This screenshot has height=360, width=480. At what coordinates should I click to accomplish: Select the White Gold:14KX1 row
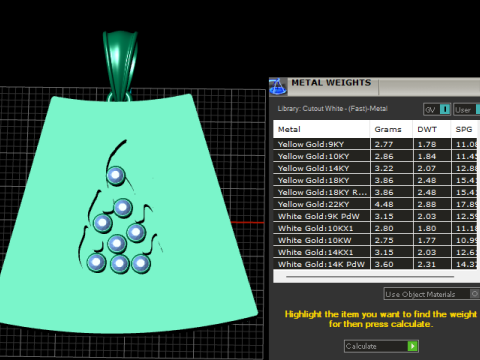click(375, 252)
